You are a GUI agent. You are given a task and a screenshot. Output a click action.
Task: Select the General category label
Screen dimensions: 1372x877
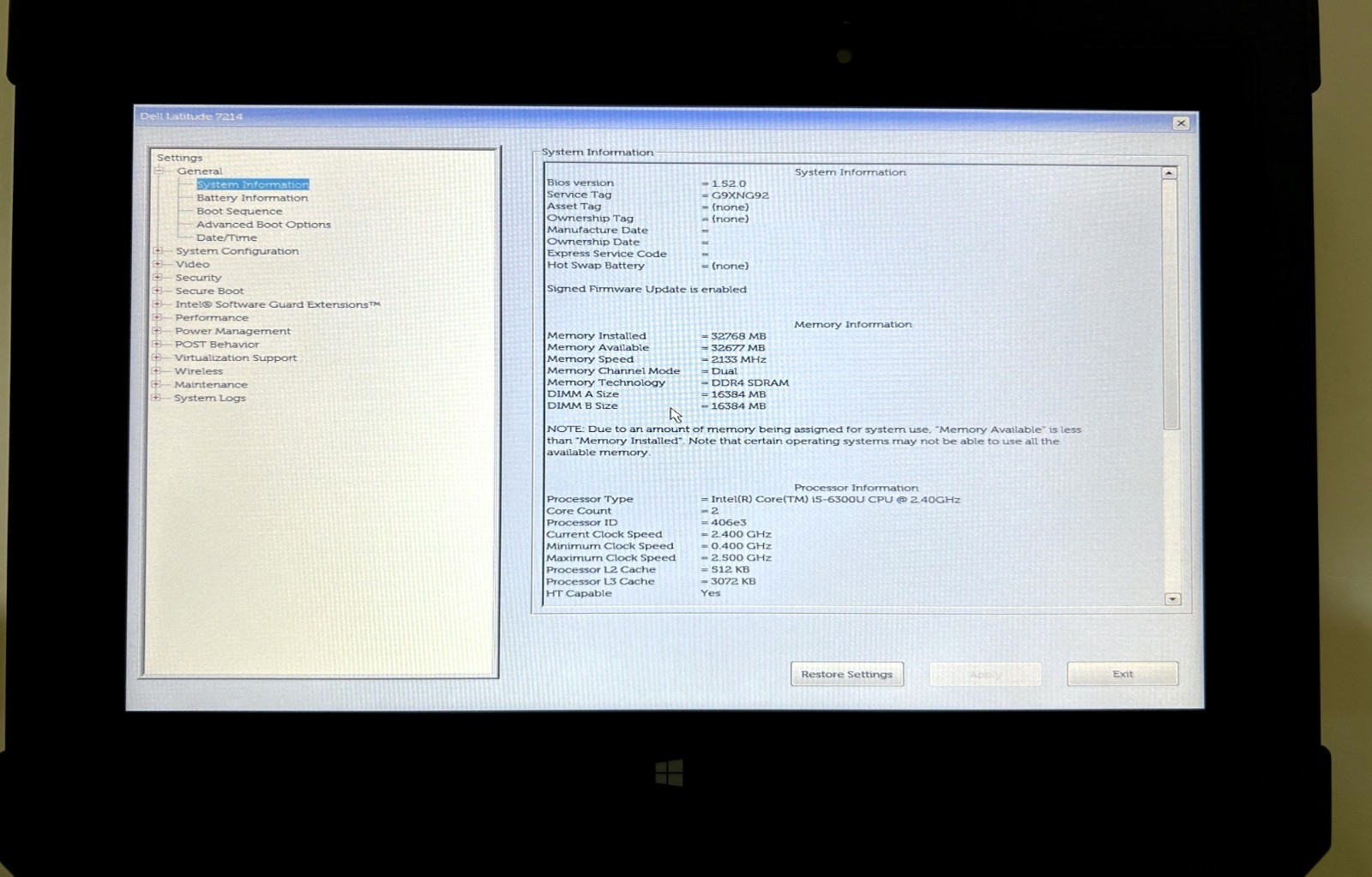(200, 171)
